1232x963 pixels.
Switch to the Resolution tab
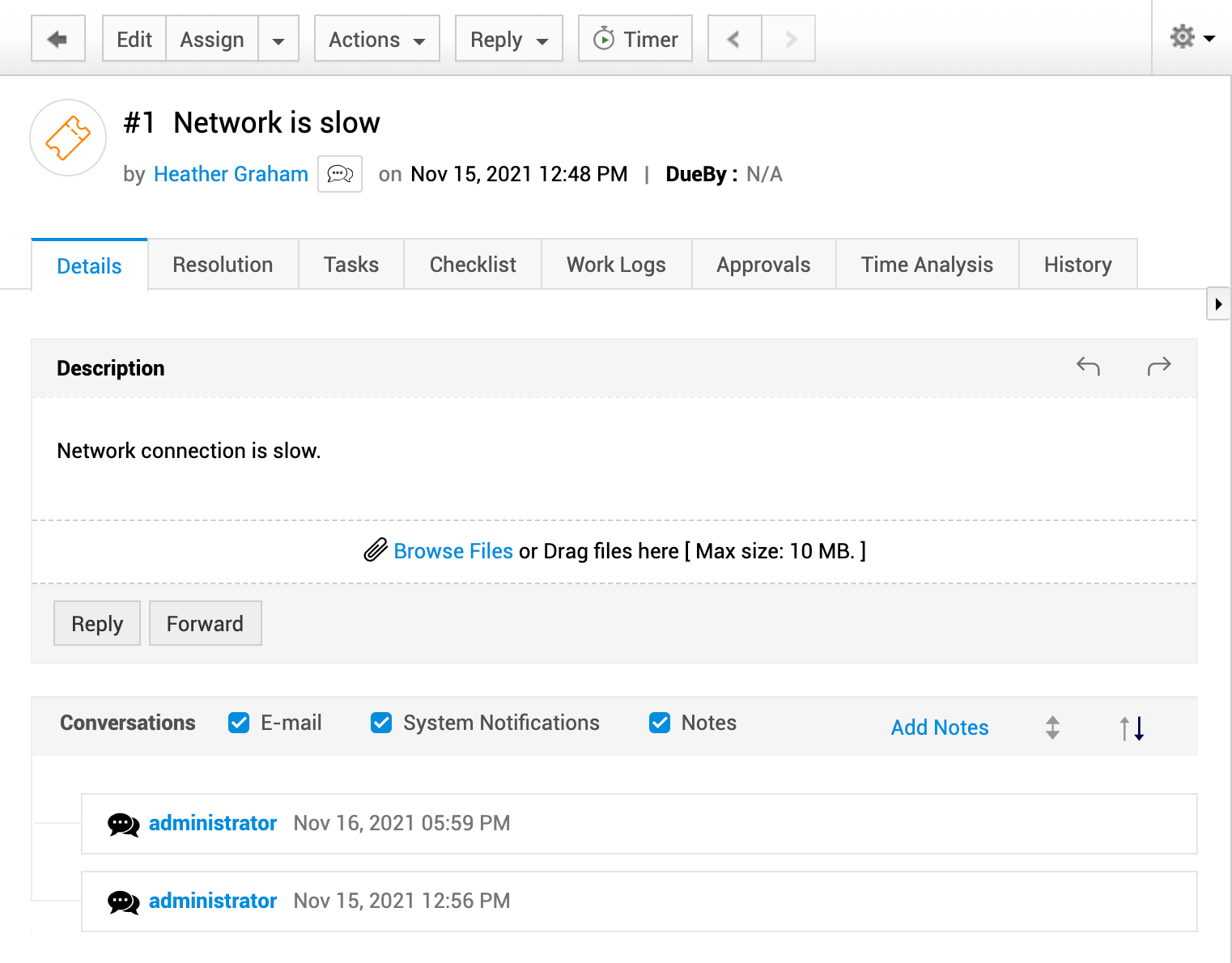[x=223, y=265]
